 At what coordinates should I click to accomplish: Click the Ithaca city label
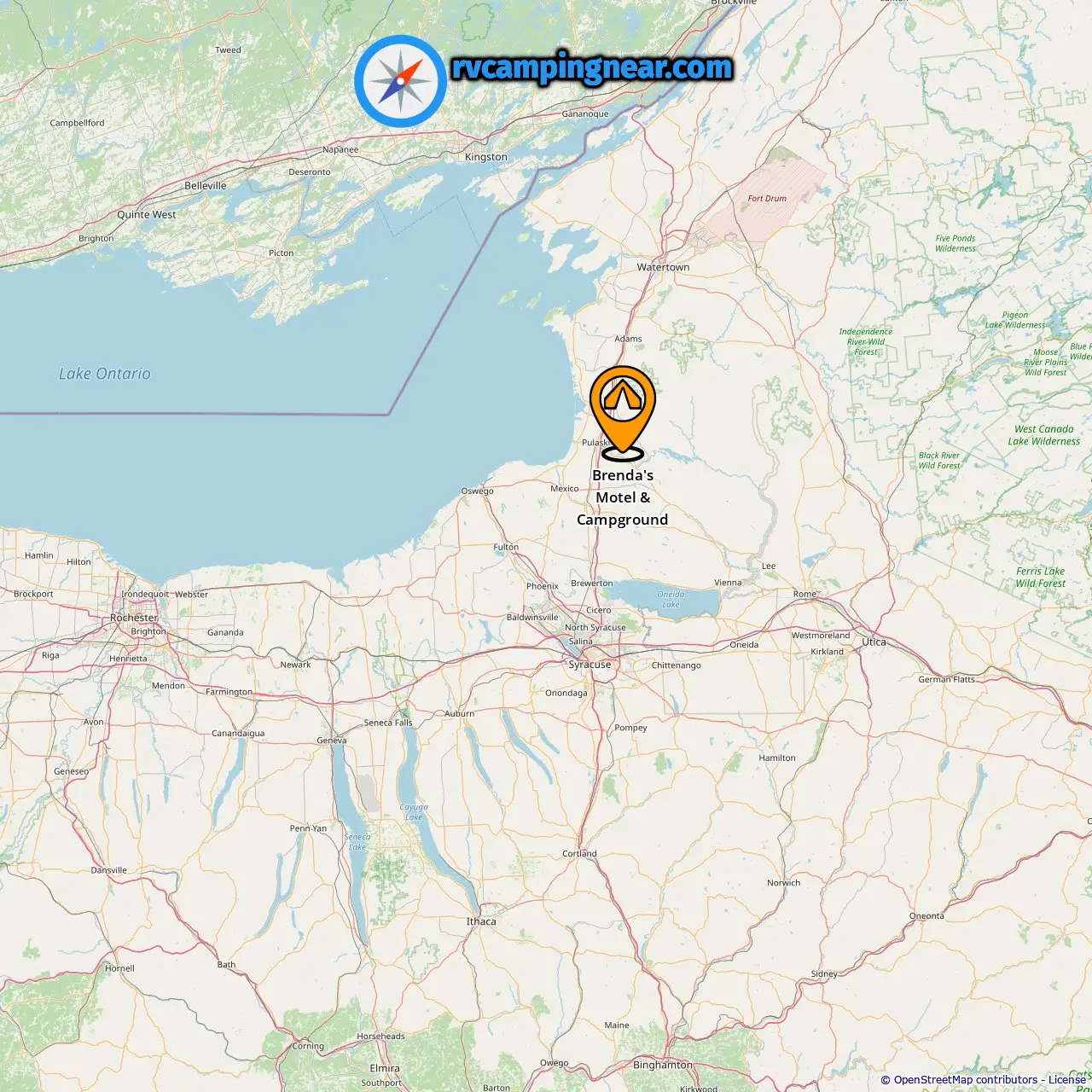[x=481, y=921]
